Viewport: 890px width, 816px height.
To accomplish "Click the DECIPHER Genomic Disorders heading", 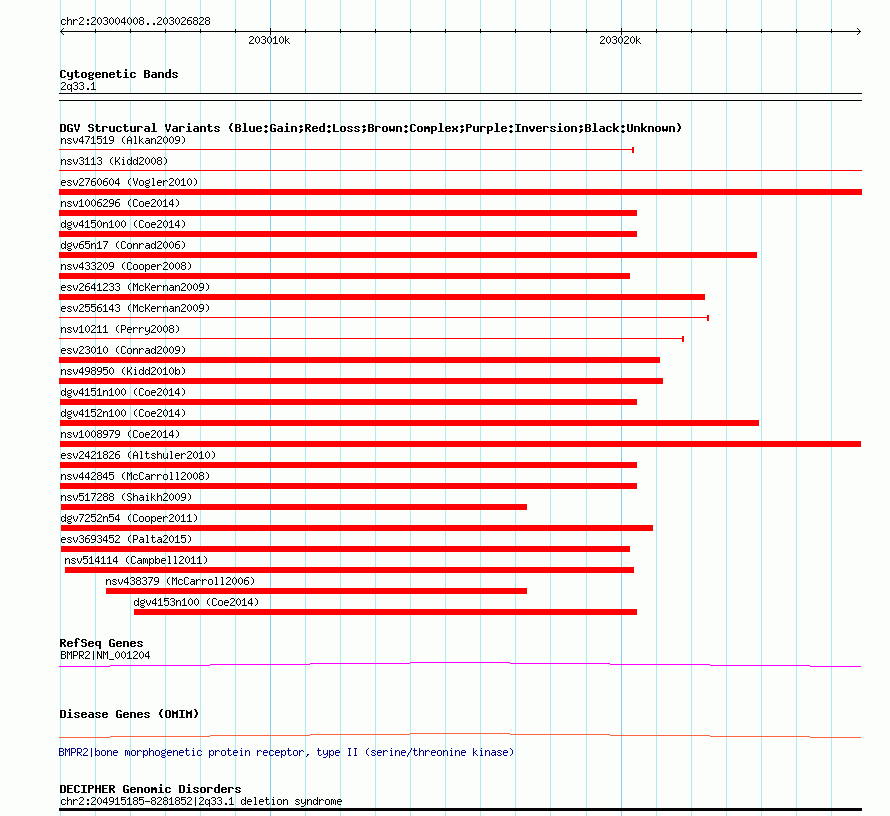I will tap(150, 789).
